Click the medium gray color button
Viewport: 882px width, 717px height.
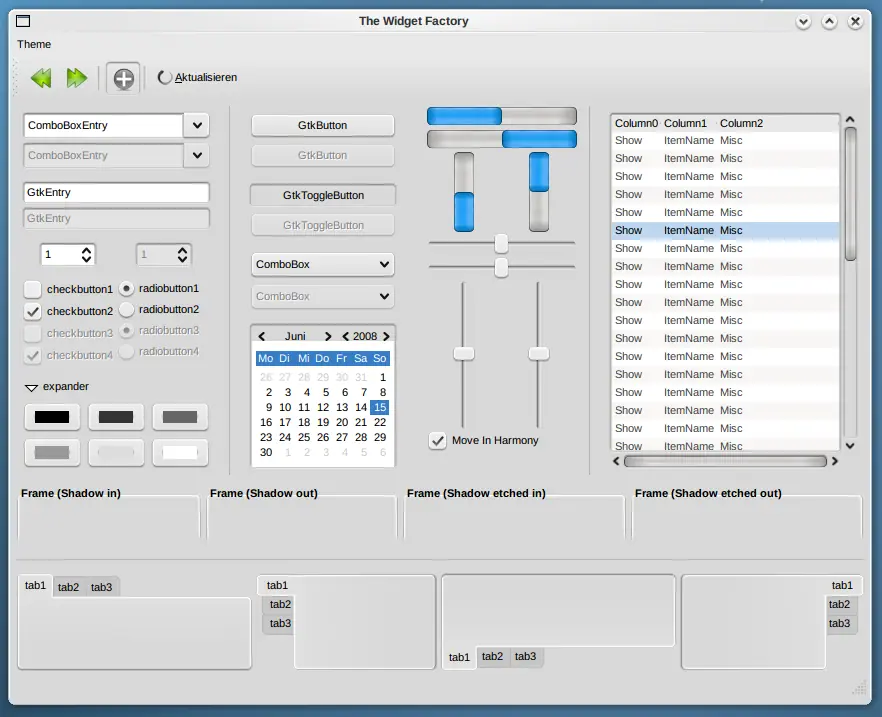(180, 417)
